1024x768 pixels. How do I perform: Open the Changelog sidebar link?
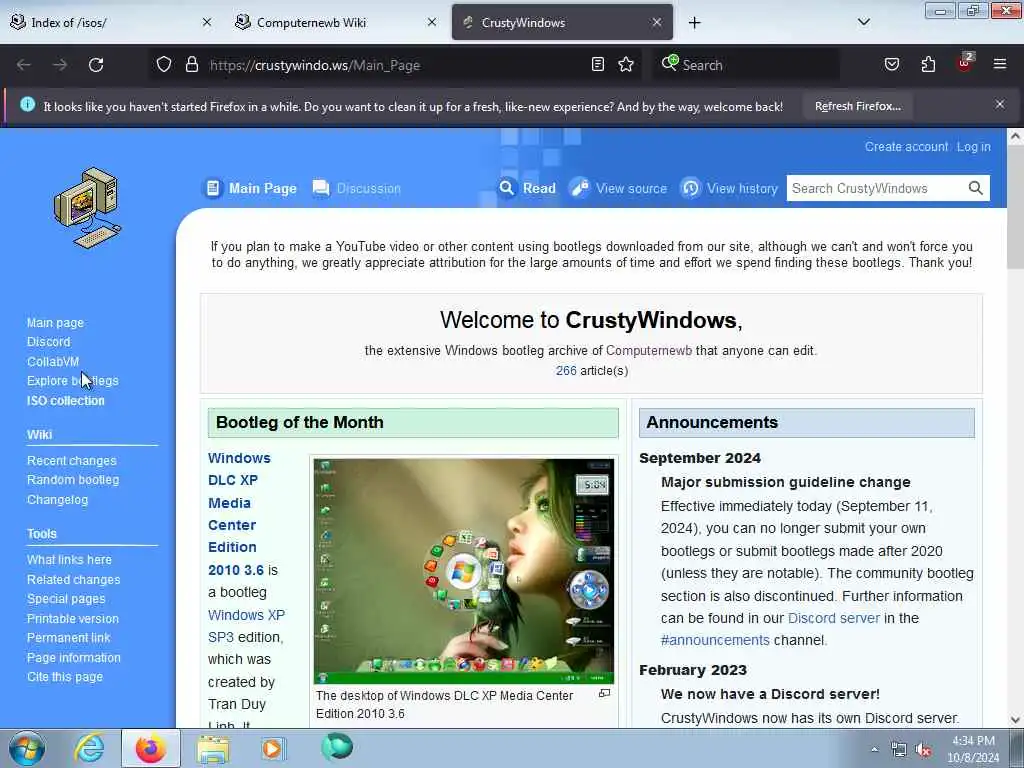pyautogui.click(x=57, y=500)
